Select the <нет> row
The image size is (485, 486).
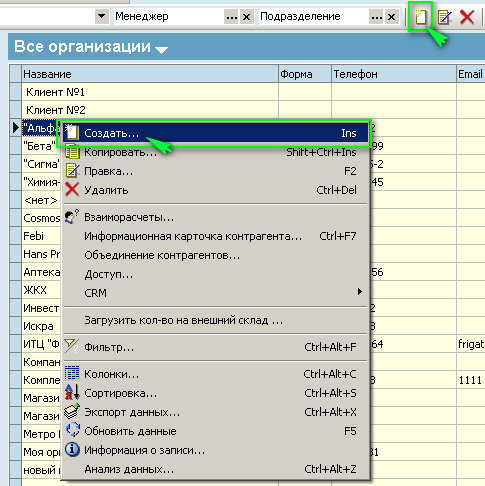(x=41, y=200)
